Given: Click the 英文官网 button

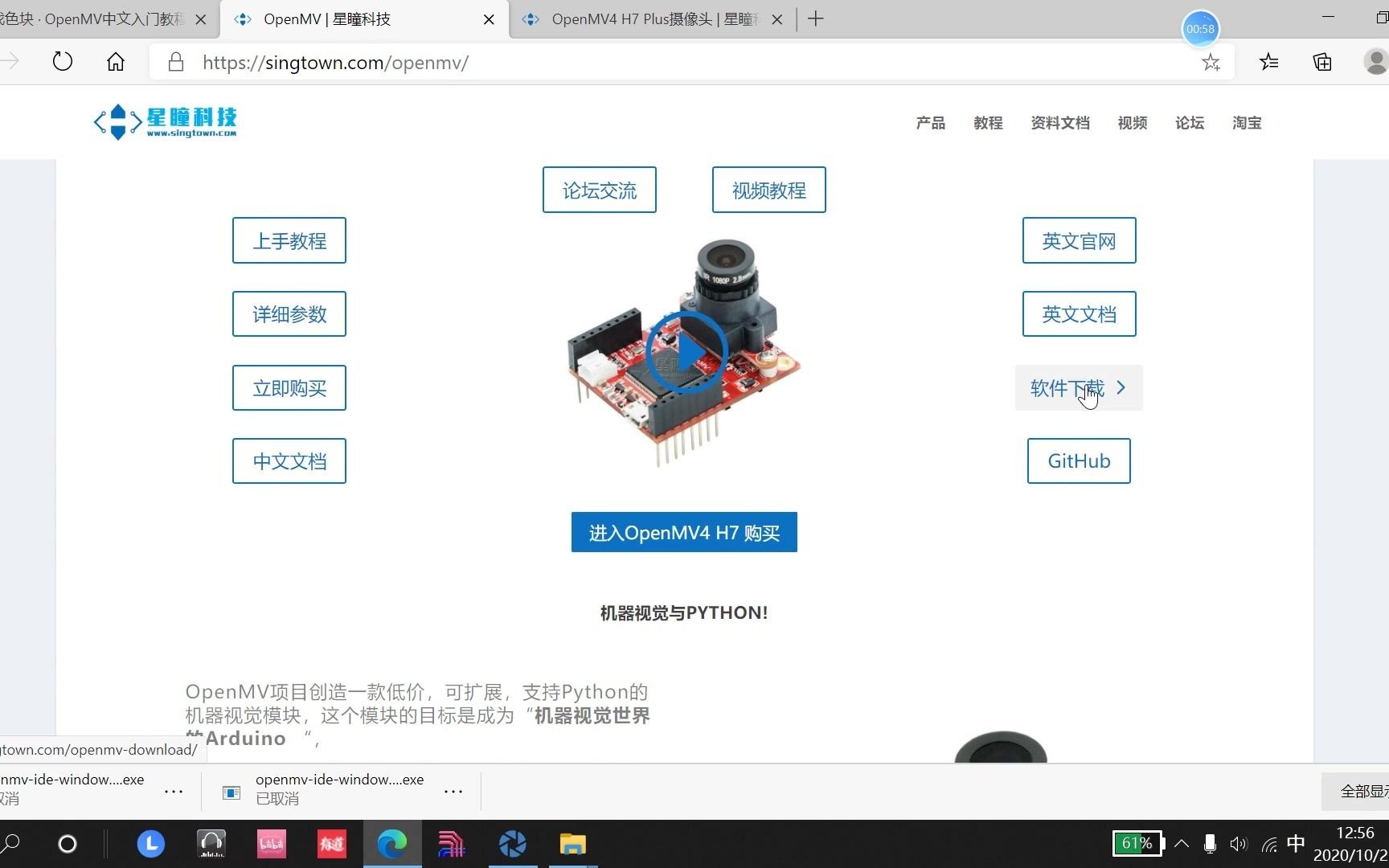Looking at the screenshot, I should [1079, 240].
